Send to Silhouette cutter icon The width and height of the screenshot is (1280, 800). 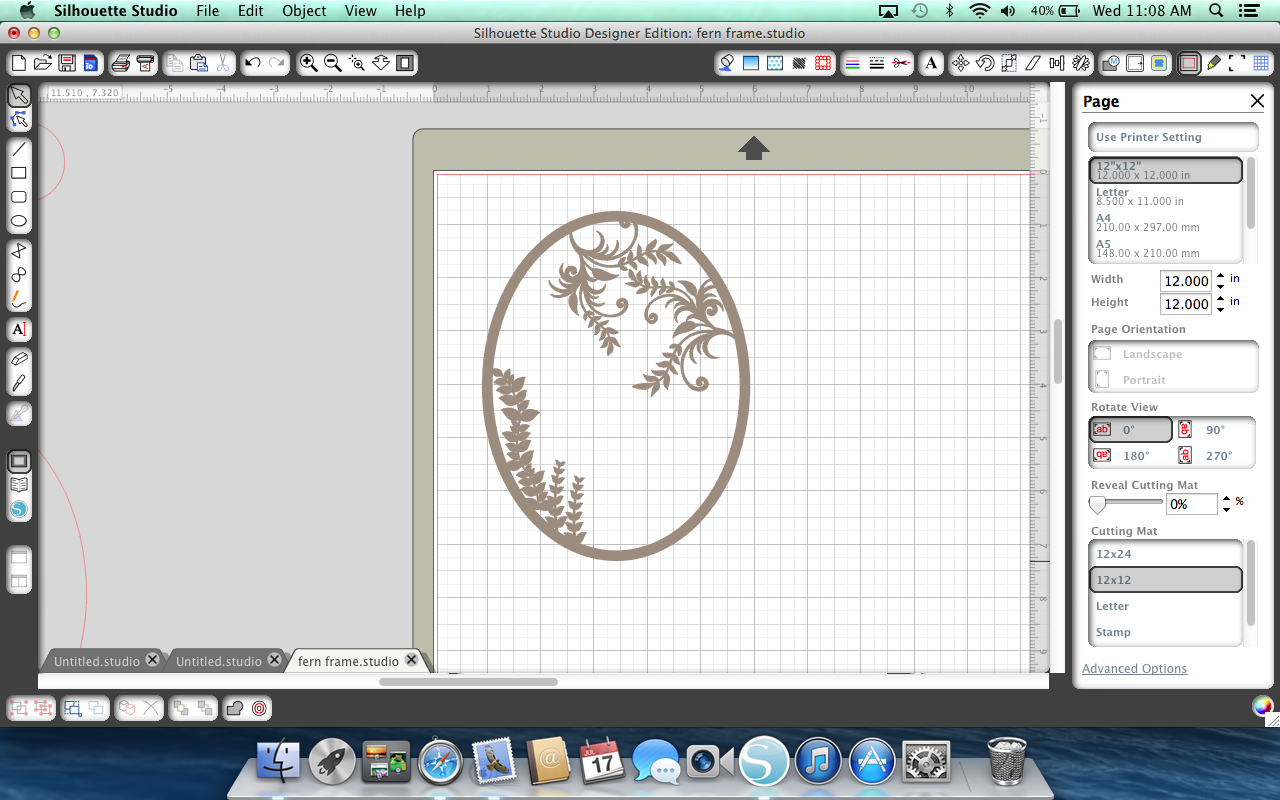(145, 63)
